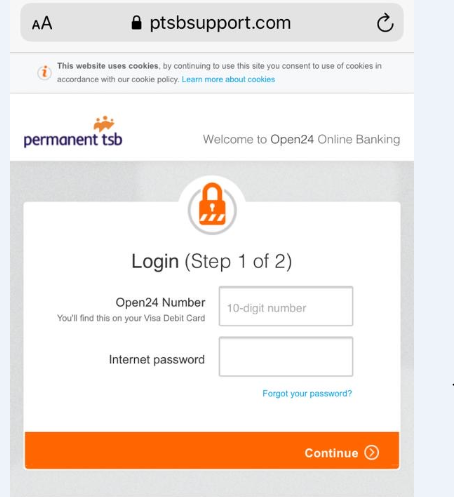The width and height of the screenshot is (454, 497).
Task: Tap the reload page icon
Action: point(385,23)
